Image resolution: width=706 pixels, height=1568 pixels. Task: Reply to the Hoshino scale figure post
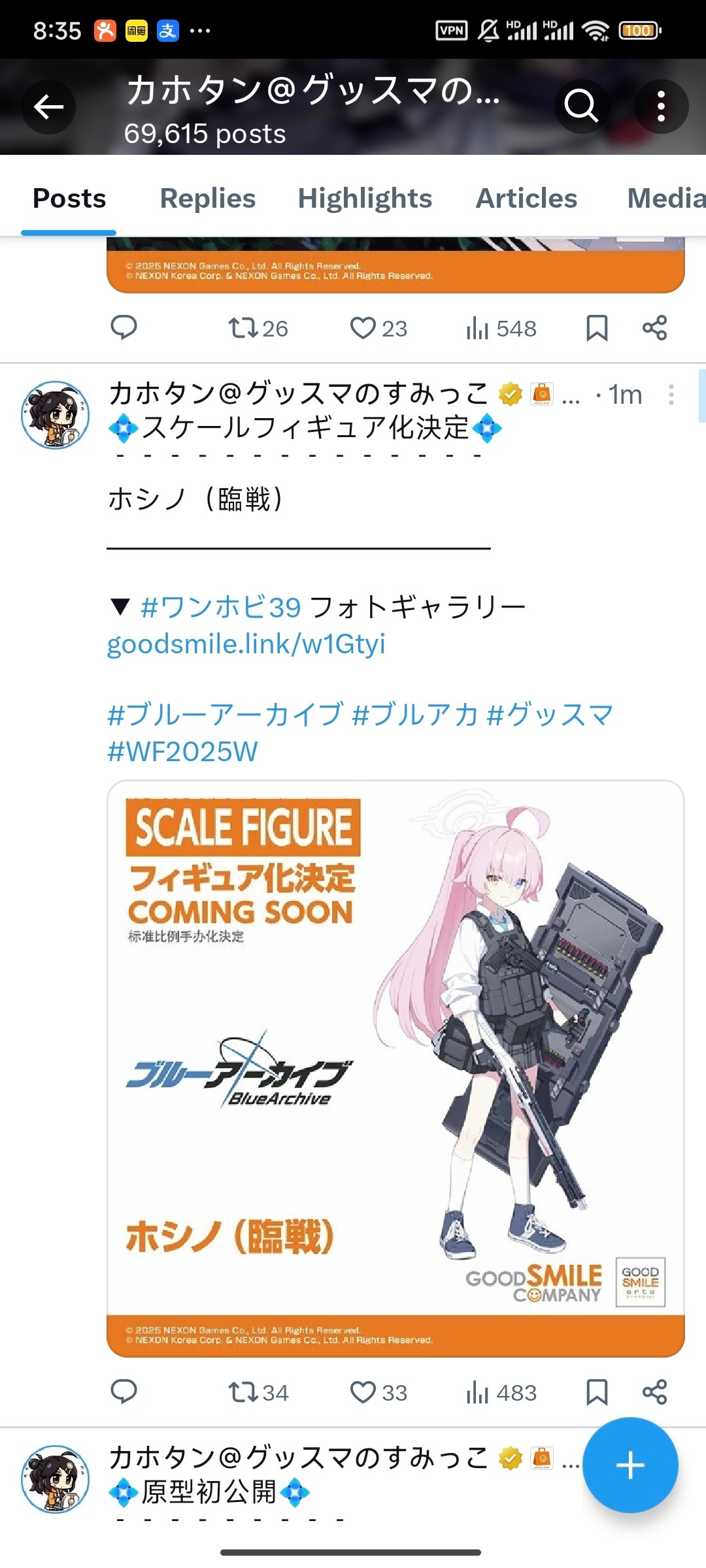[x=124, y=1392]
